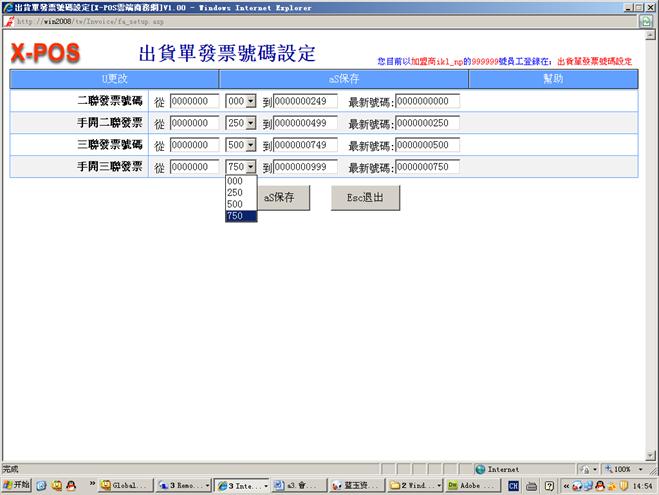
Task: Open the 100% zoom level control
Action: pos(621,468)
